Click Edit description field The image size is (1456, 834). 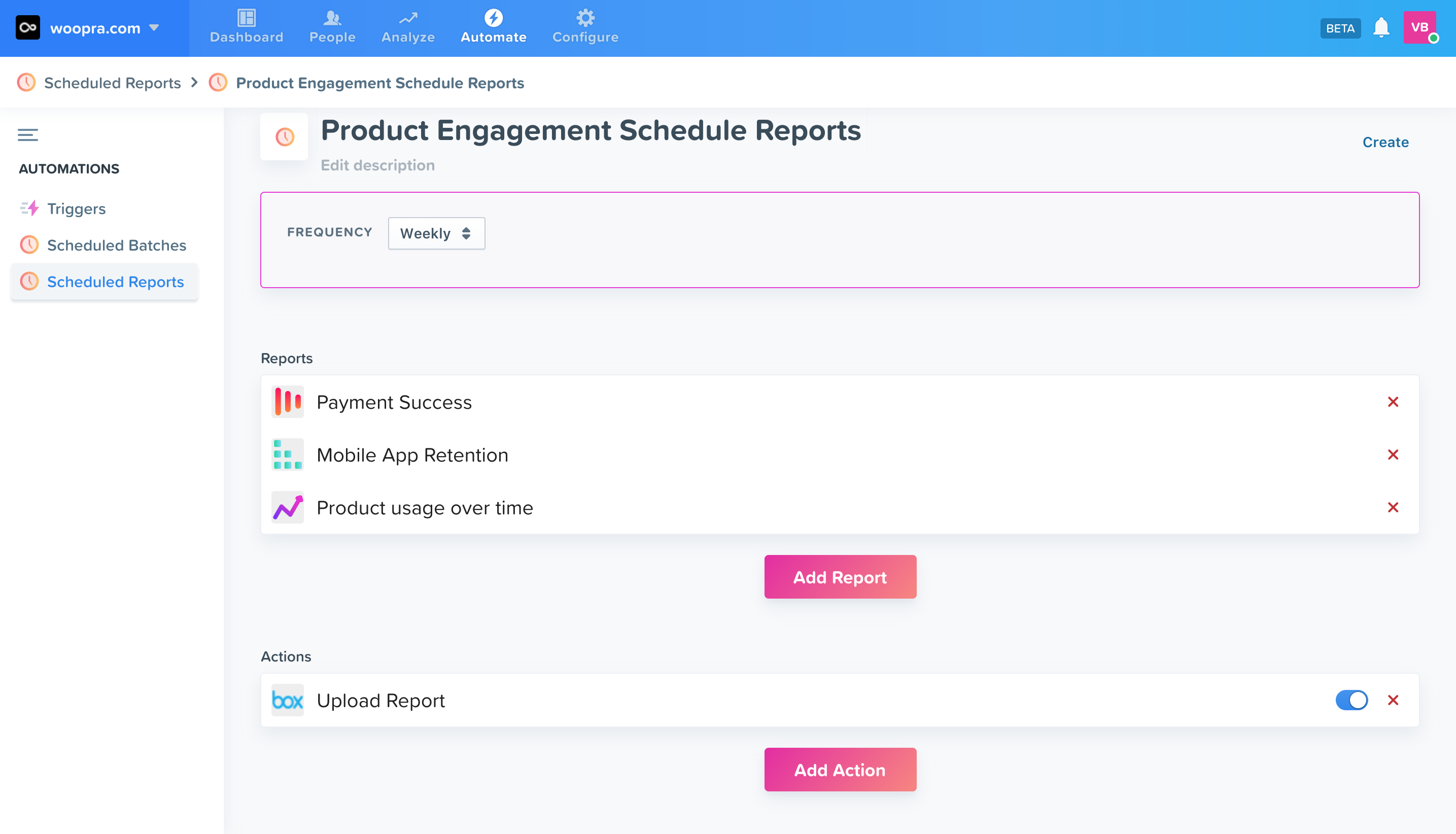tap(377, 165)
